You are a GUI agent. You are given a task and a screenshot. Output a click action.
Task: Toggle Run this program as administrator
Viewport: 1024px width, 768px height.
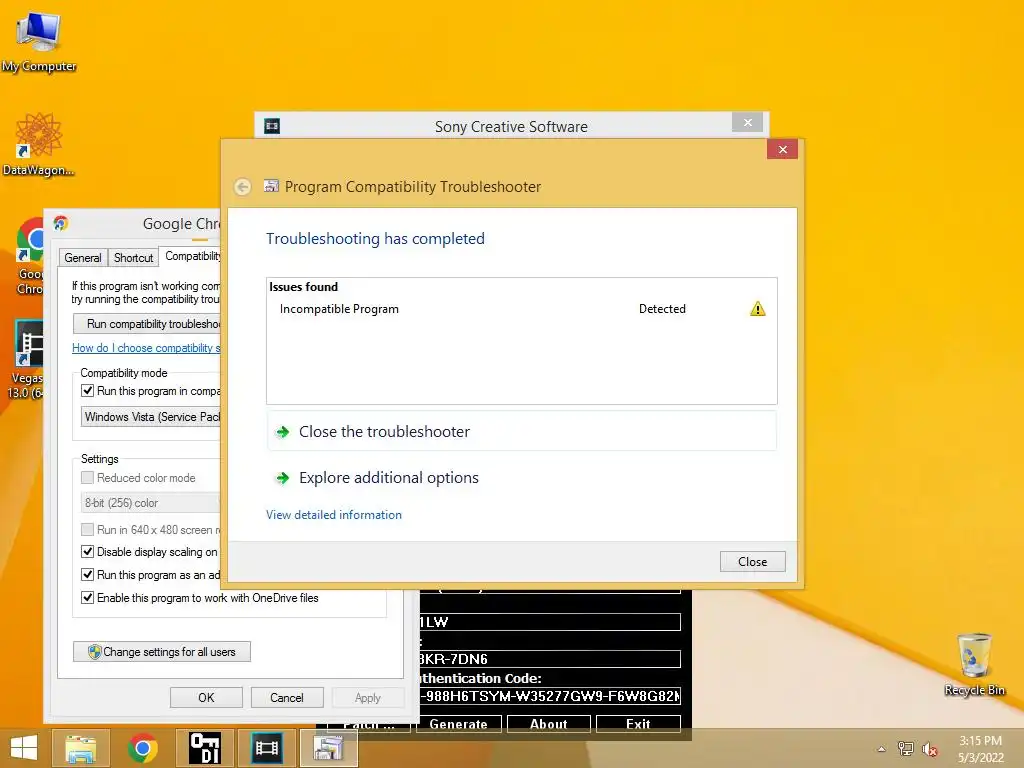pyautogui.click(x=88, y=574)
